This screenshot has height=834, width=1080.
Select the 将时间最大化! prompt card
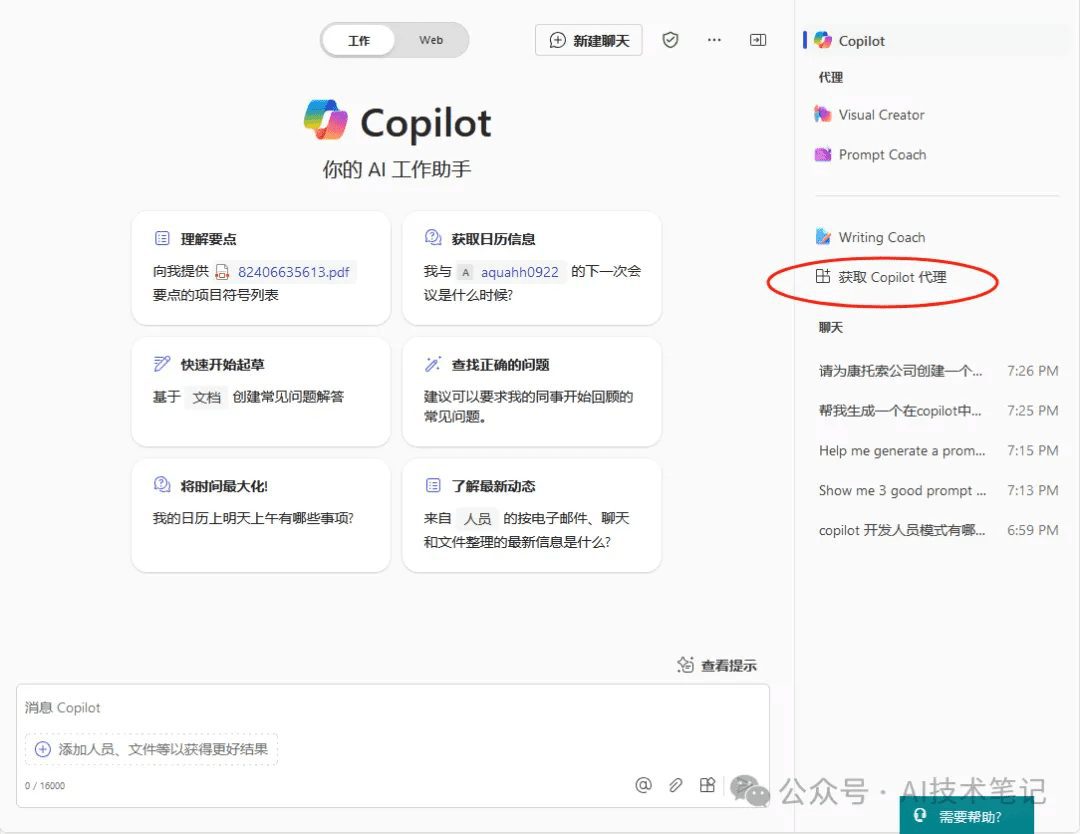tap(261, 515)
